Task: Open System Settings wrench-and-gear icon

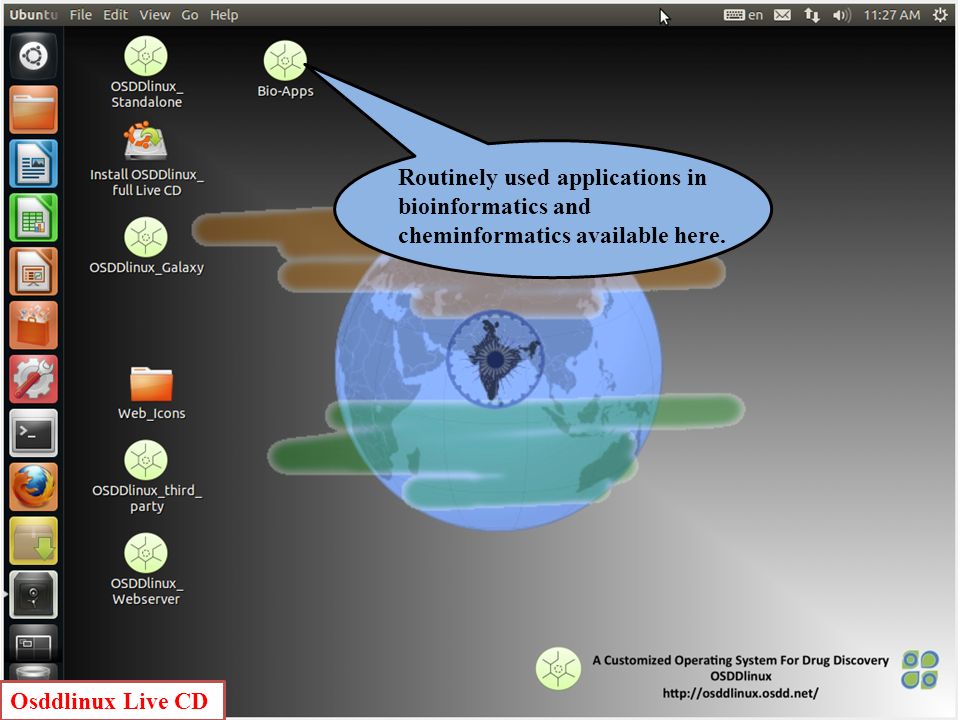Action: tap(33, 379)
